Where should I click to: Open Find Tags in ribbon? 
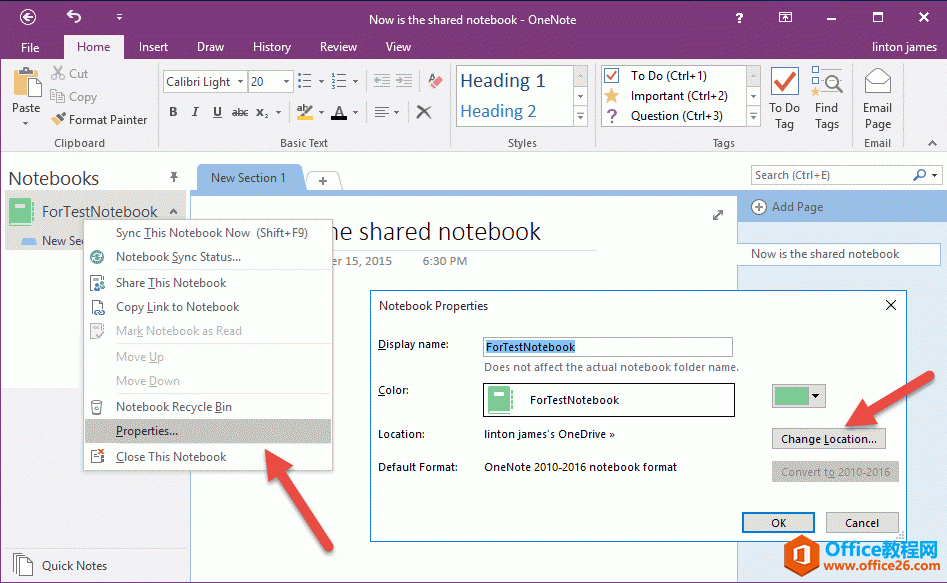[826, 100]
